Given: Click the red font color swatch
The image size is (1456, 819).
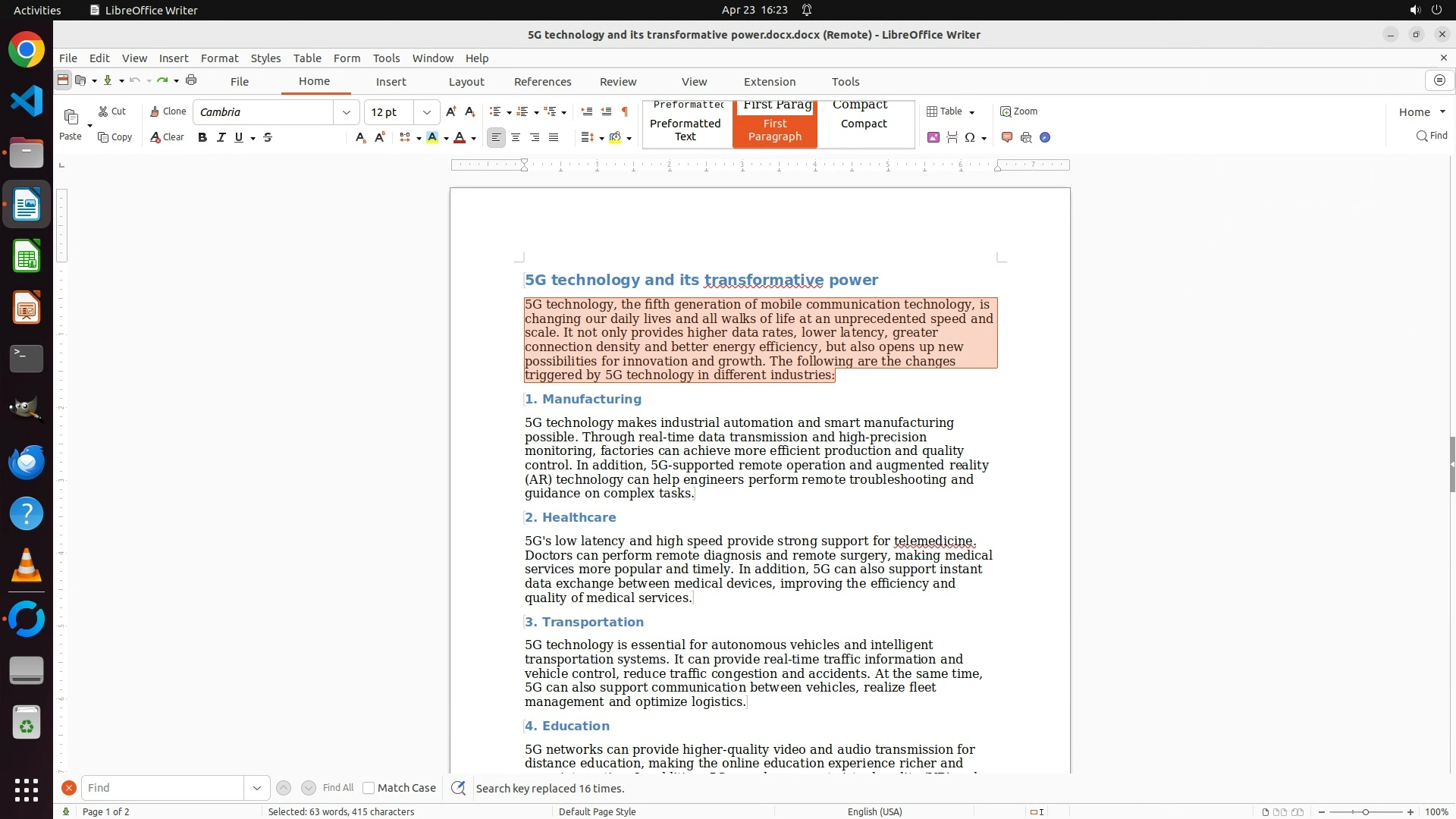Looking at the screenshot, I should click(460, 137).
